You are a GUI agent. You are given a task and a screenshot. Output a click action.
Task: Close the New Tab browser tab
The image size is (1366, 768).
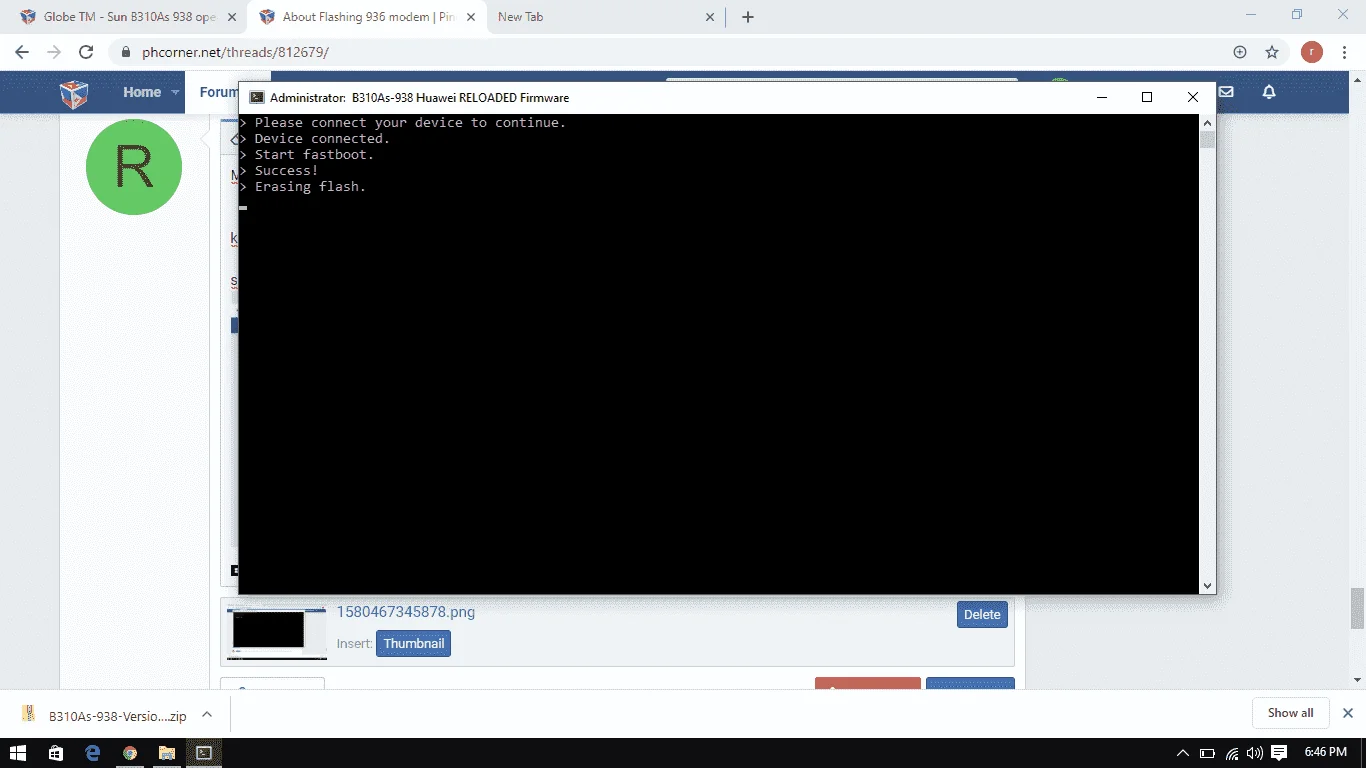point(710,17)
